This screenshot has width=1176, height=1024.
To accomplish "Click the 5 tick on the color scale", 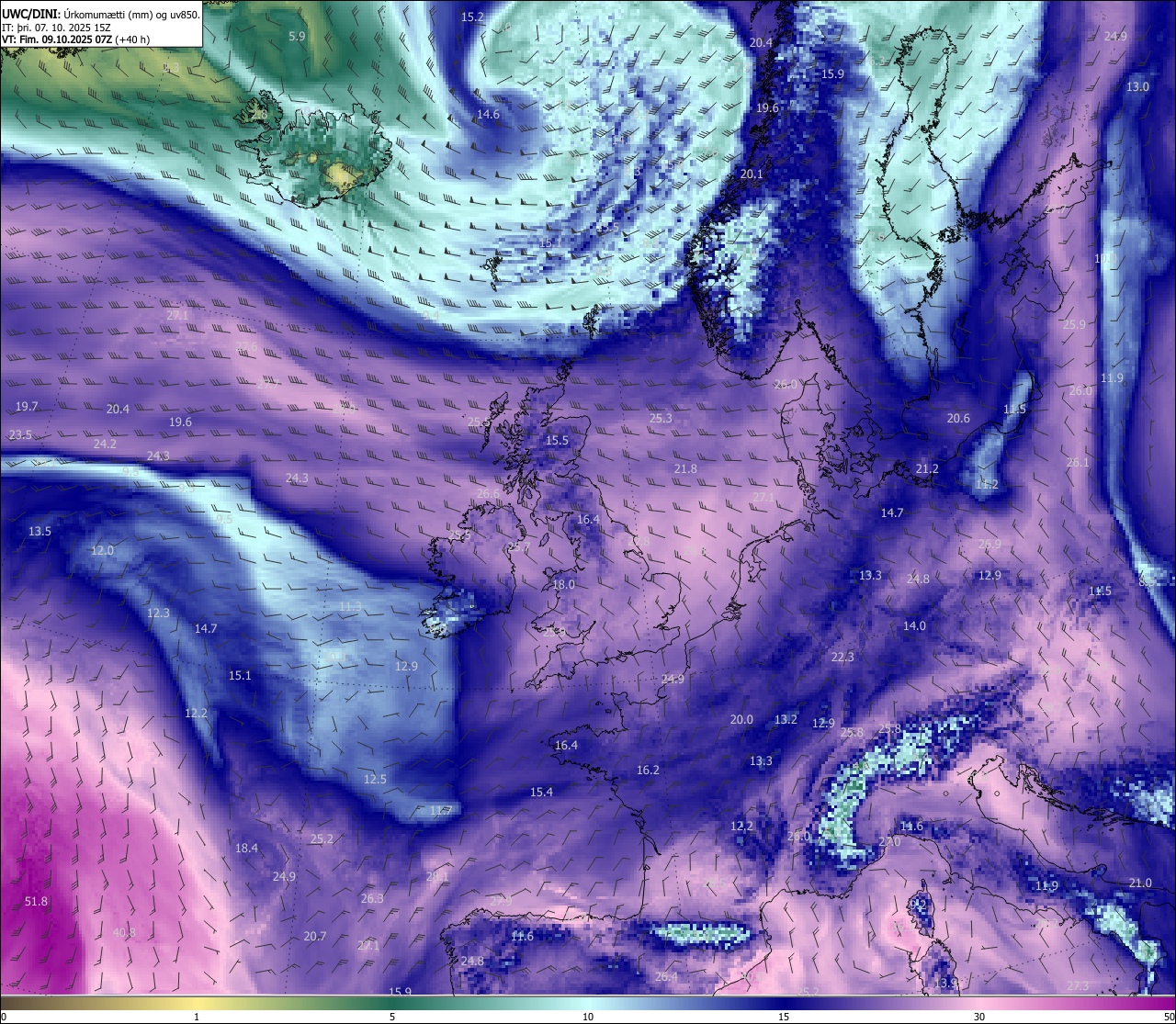I will click(x=392, y=1017).
